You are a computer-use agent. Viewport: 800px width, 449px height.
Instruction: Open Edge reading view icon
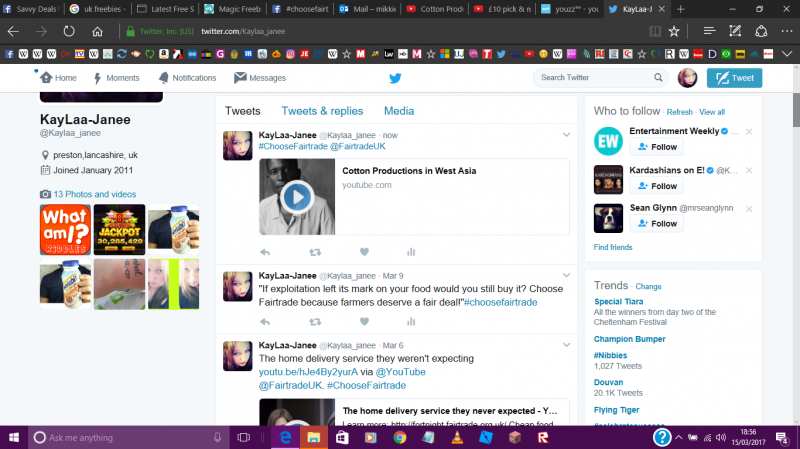pos(655,31)
